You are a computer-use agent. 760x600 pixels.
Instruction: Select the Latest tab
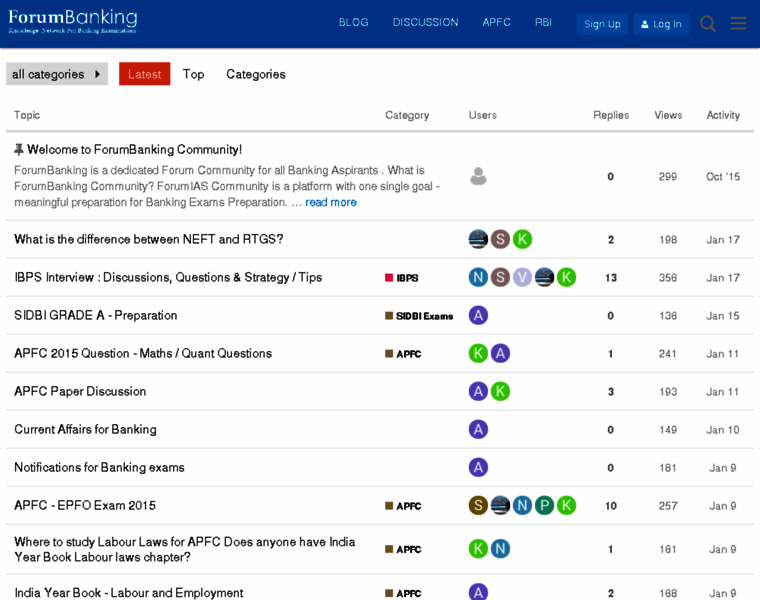[x=144, y=74]
